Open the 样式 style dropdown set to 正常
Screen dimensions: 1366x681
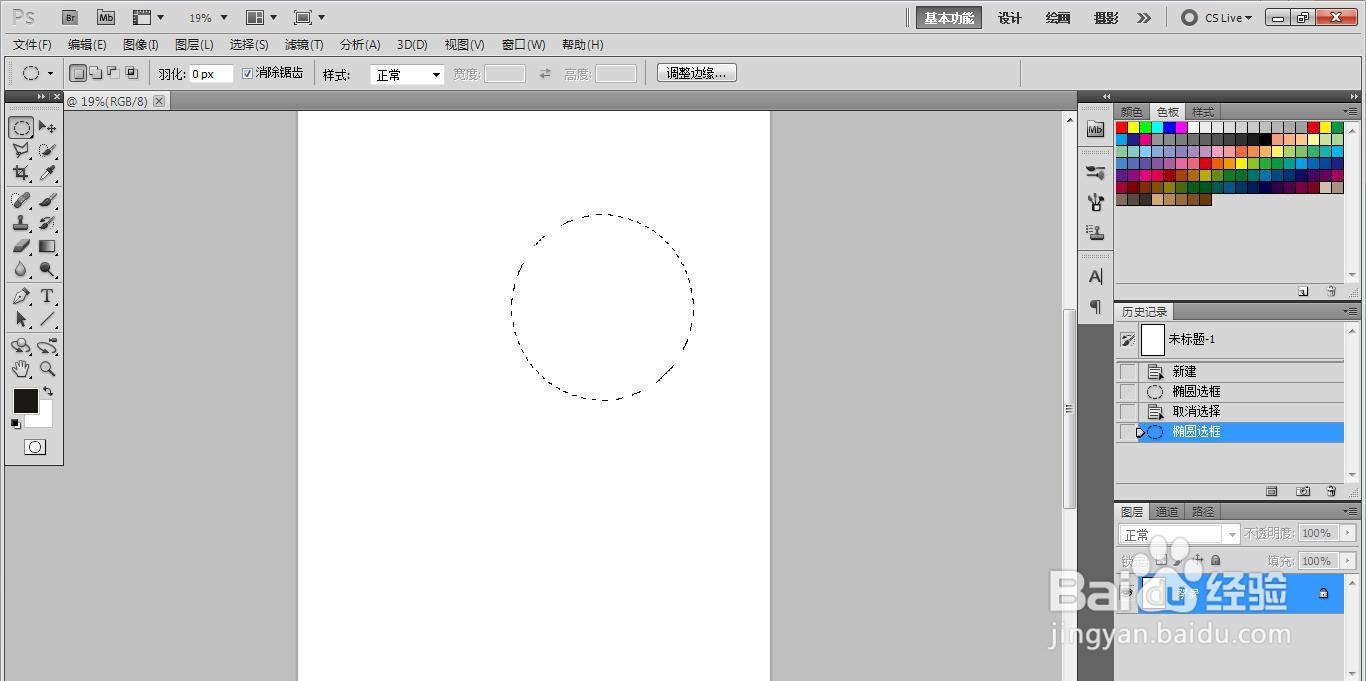tap(407, 75)
